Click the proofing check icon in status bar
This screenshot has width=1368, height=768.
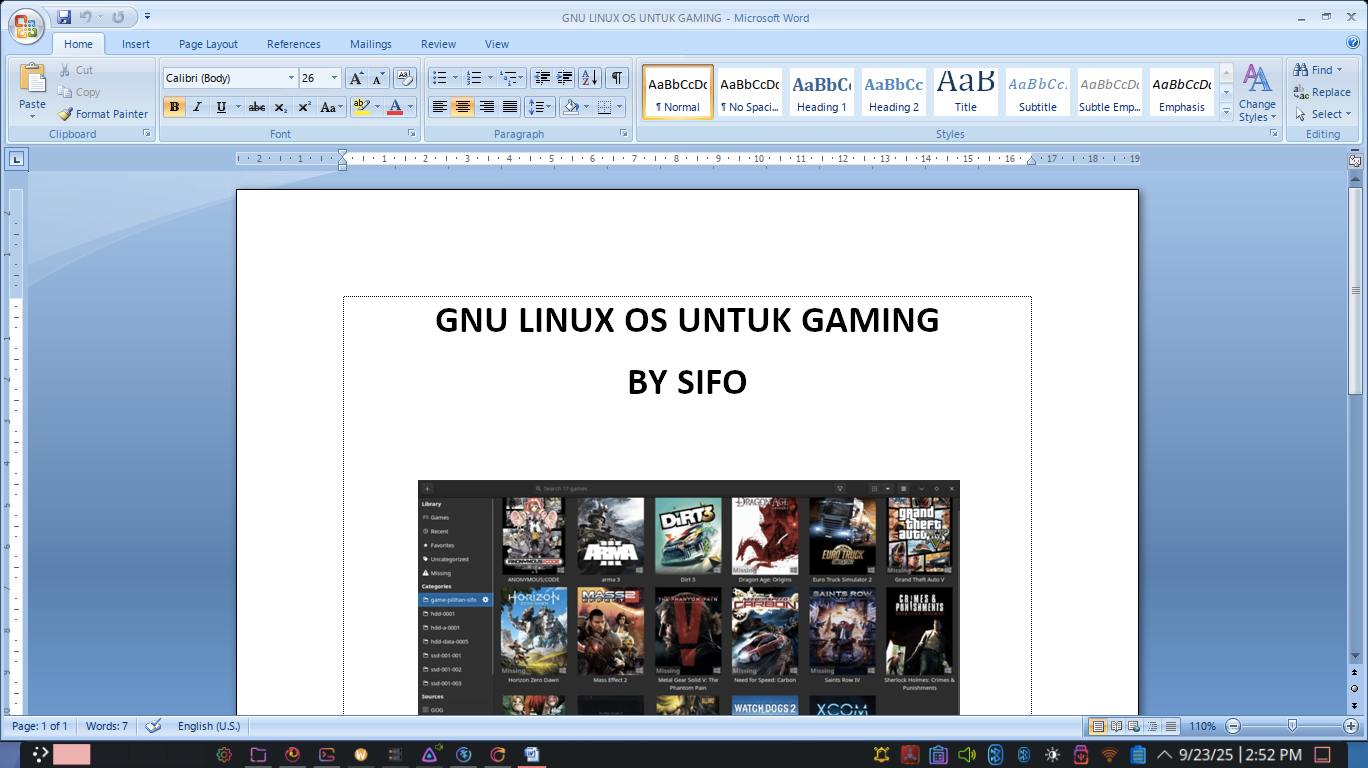point(153,726)
